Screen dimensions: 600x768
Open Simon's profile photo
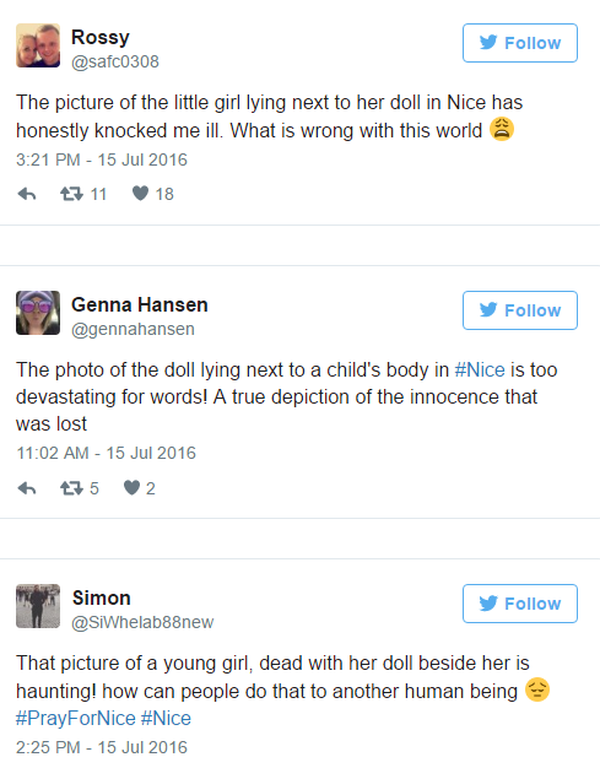[x=39, y=606]
